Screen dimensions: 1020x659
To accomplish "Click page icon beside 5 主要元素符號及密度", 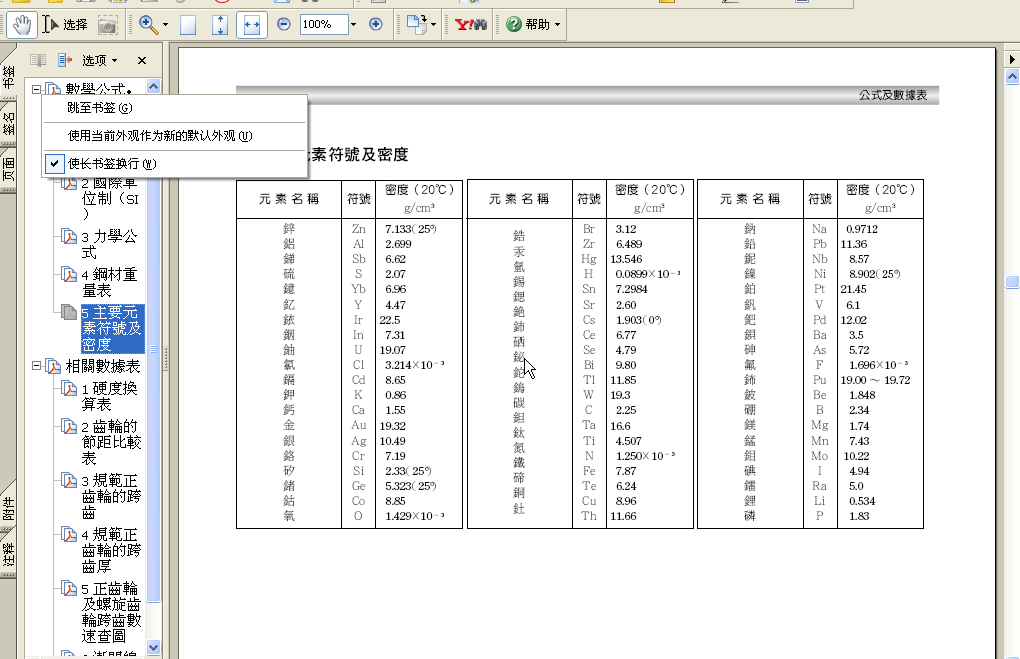I will [69, 312].
